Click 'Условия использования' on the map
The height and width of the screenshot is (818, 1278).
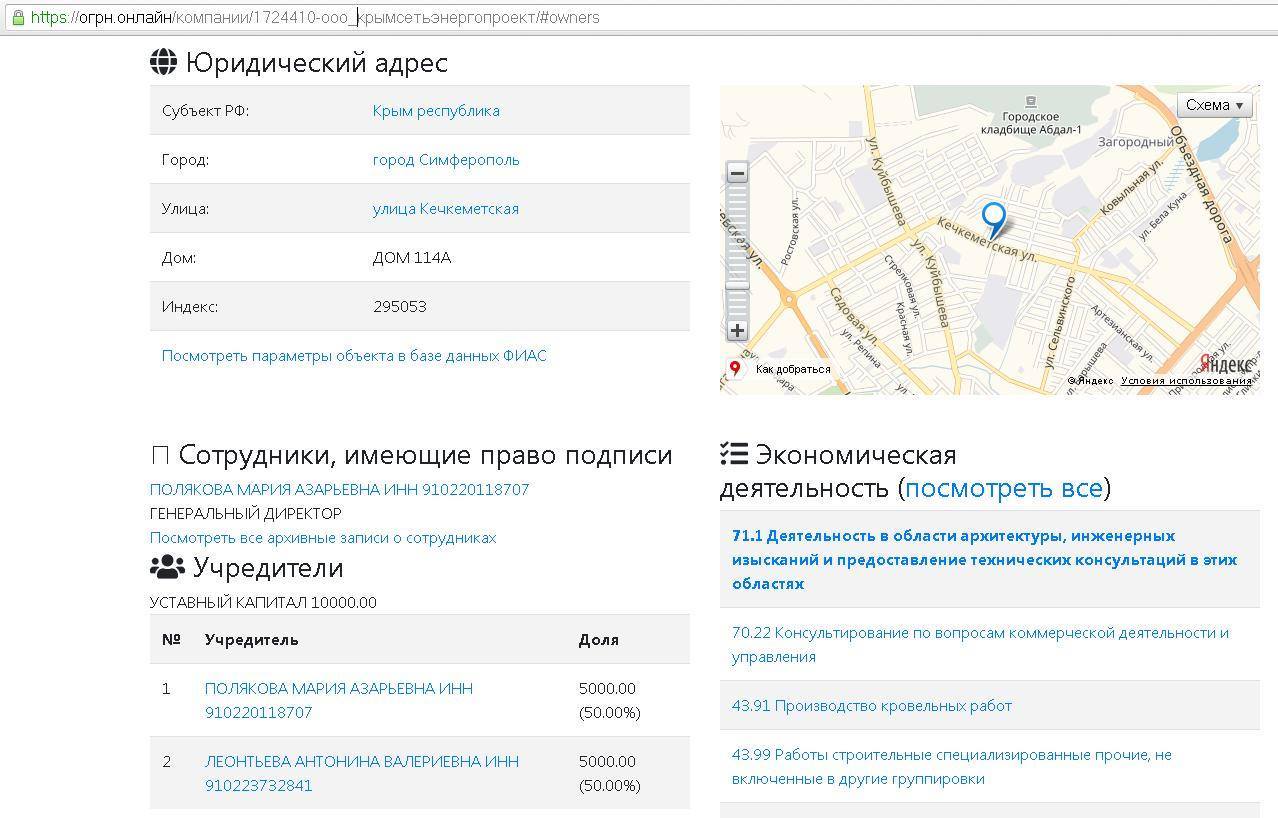pyautogui.click(x=1186, y=381)
